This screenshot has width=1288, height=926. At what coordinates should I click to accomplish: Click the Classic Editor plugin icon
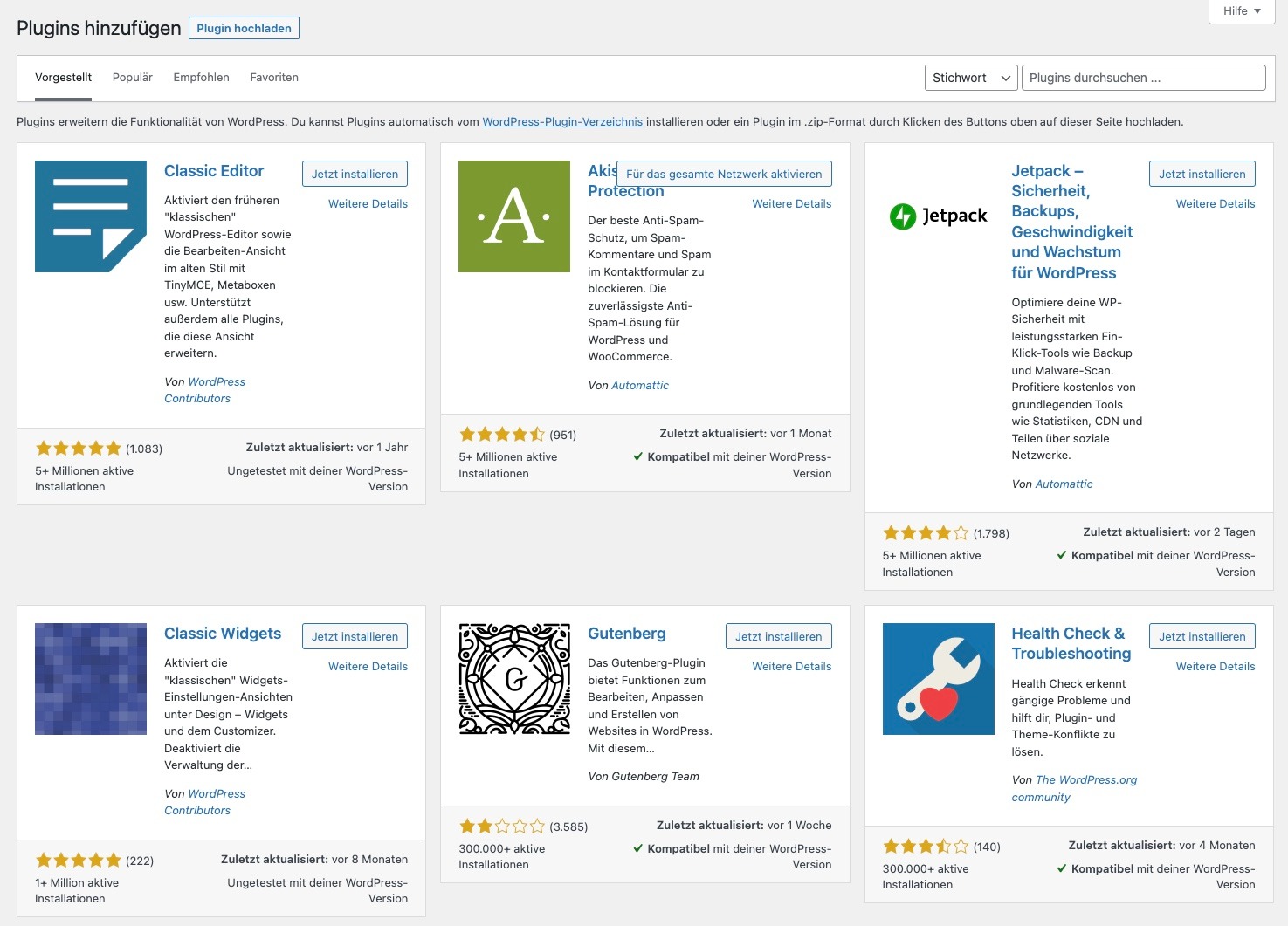click(x=91, y=216)
